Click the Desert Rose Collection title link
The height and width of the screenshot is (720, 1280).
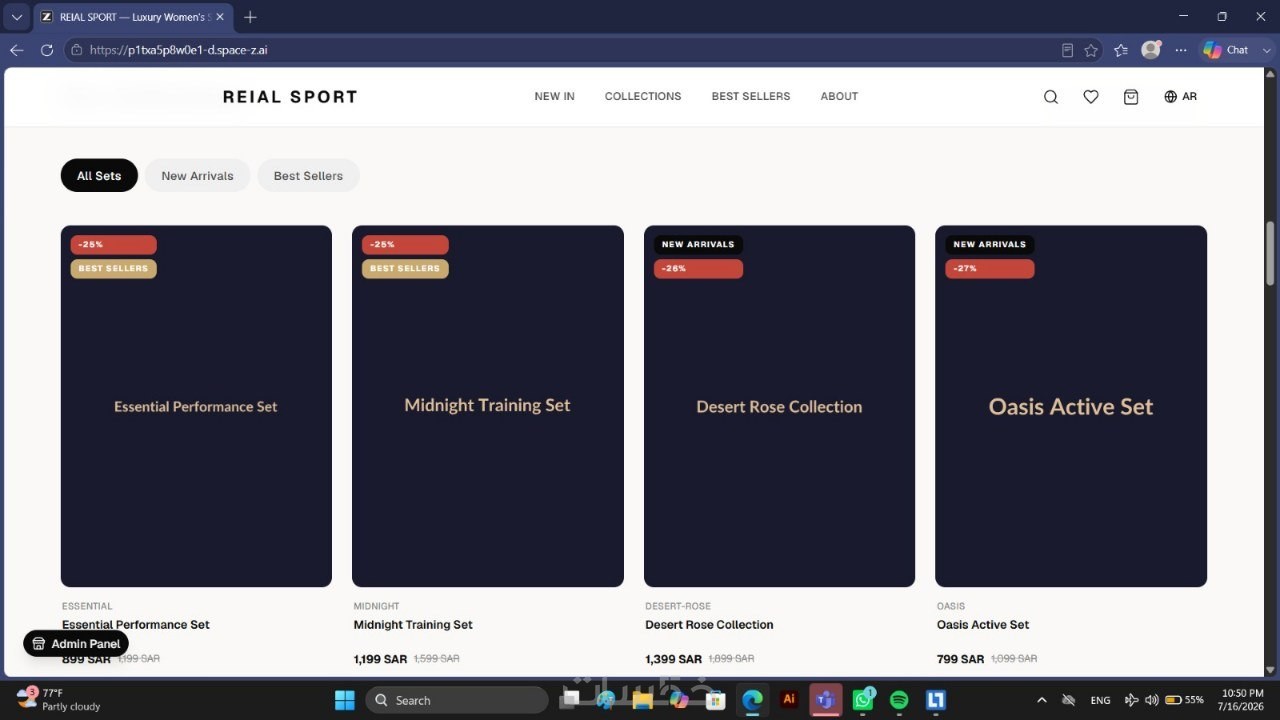(x=709, y=625)
